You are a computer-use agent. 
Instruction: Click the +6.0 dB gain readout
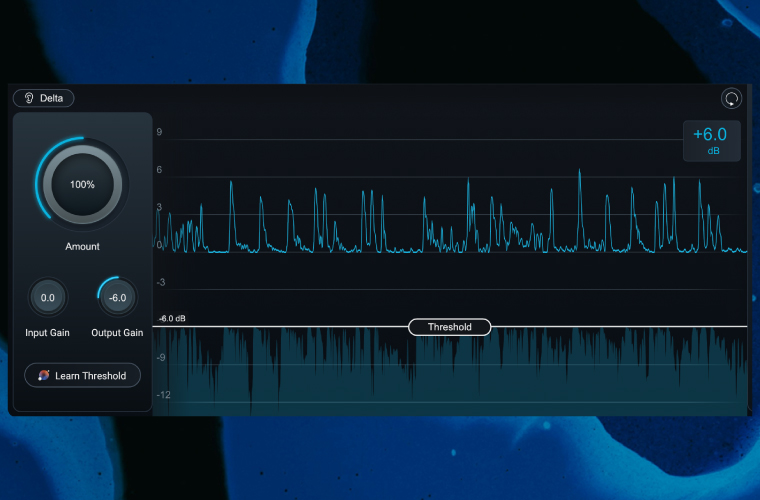pyautogui.click(x=711, y=140)
